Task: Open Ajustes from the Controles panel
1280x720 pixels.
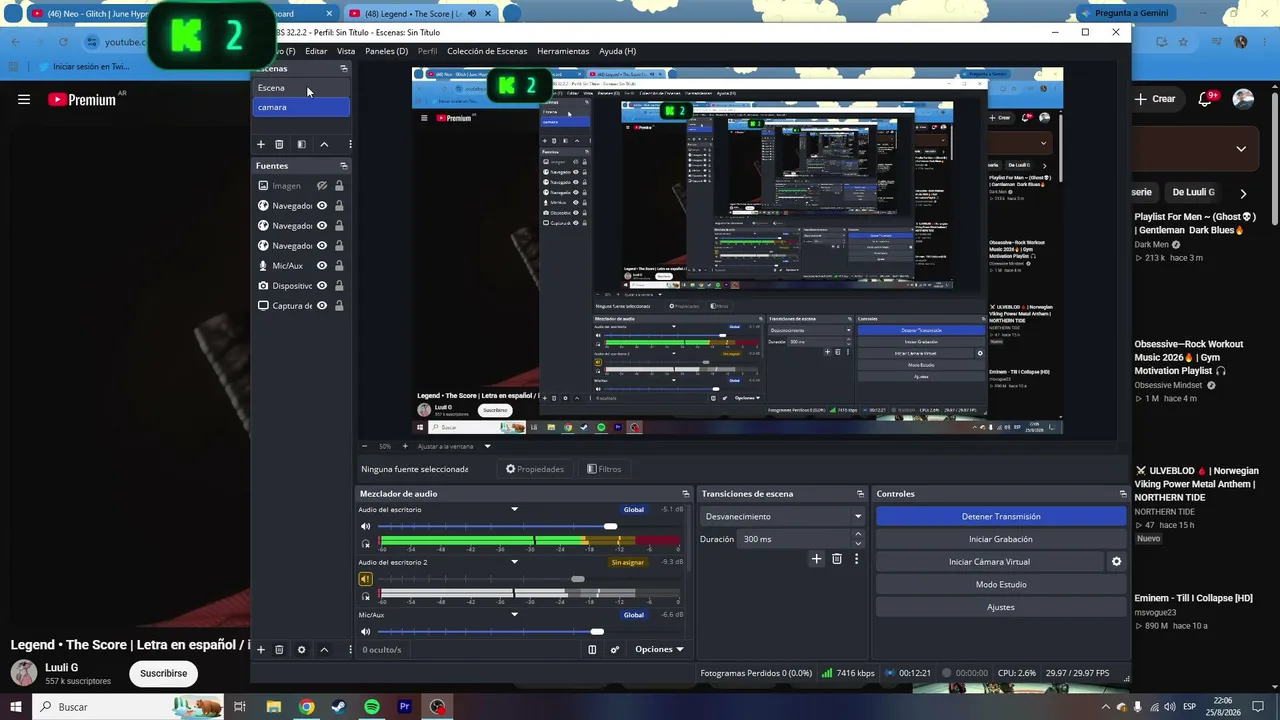Action: (1001, 607)
